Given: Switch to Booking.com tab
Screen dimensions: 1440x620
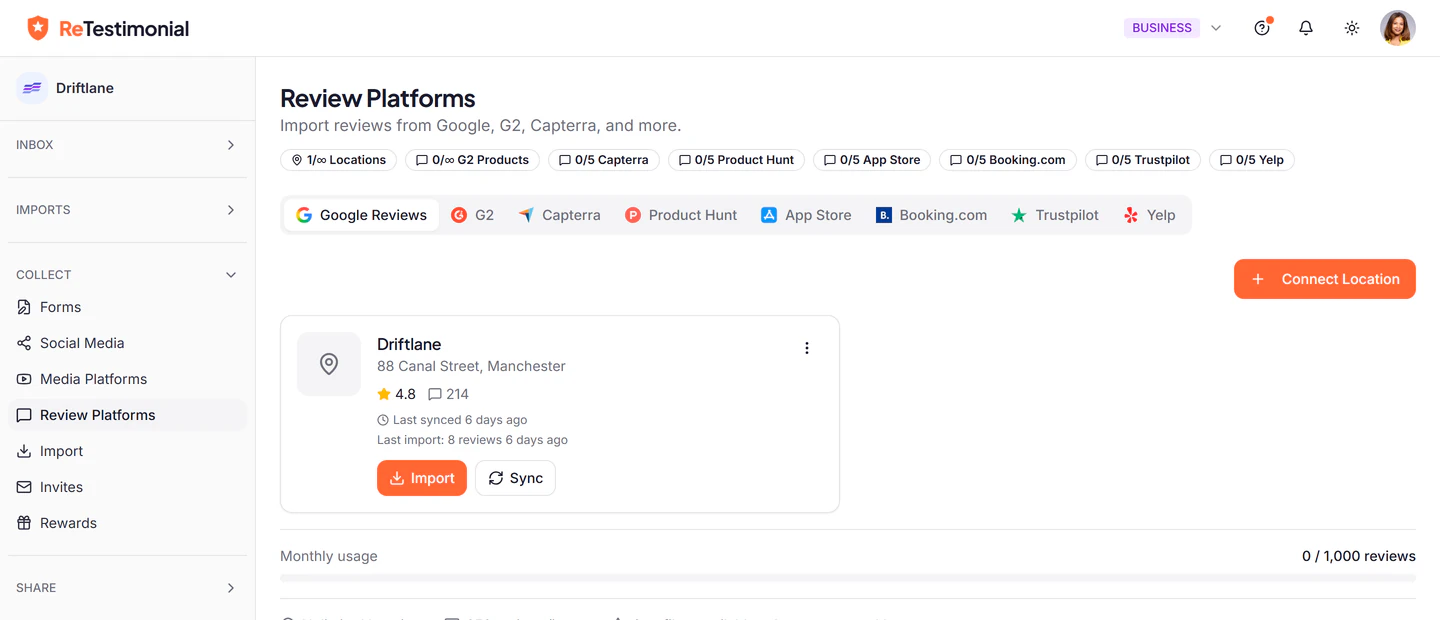Looking at the screenshot, I should (931, 215).
